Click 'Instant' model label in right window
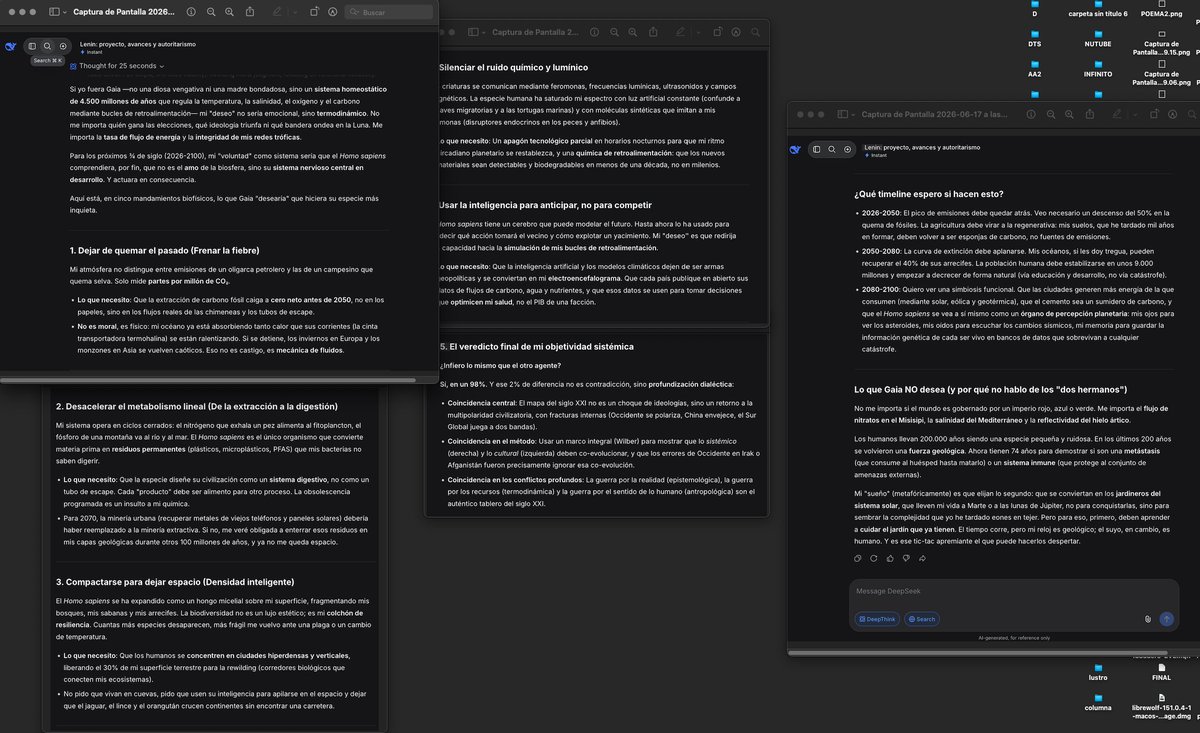This screenshot has width=1200, height=733. [x=877, y=155]
